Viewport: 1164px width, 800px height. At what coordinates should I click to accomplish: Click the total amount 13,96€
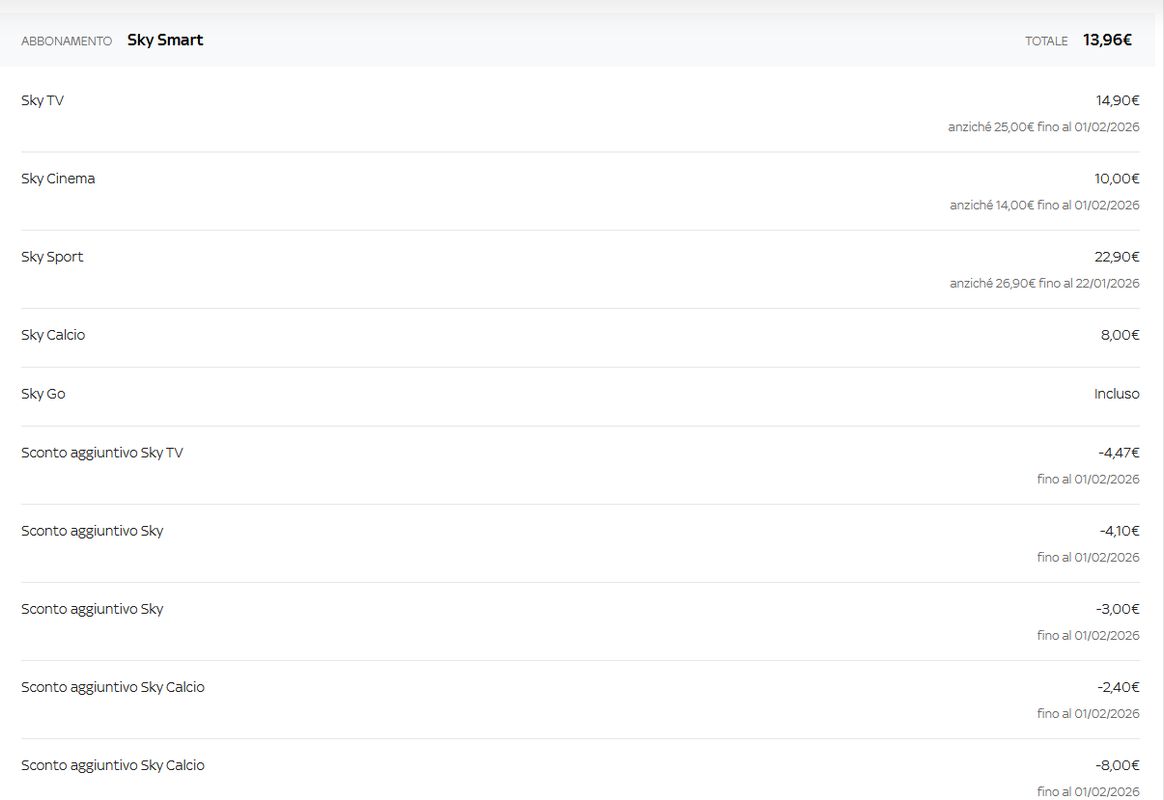pos(1107,40)
